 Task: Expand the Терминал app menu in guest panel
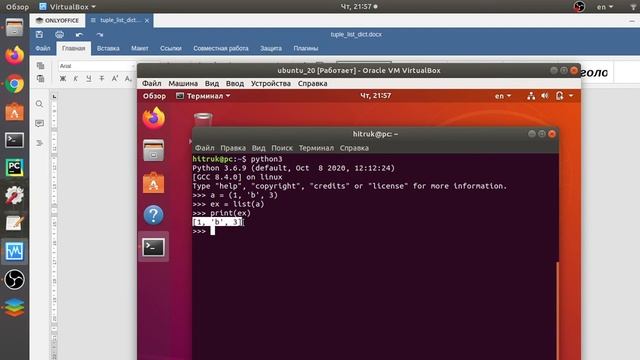(x=203, y=96)
